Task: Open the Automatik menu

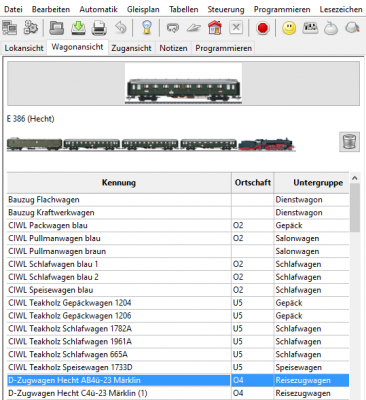Action: pyautogui.click(x=98, y=9)
